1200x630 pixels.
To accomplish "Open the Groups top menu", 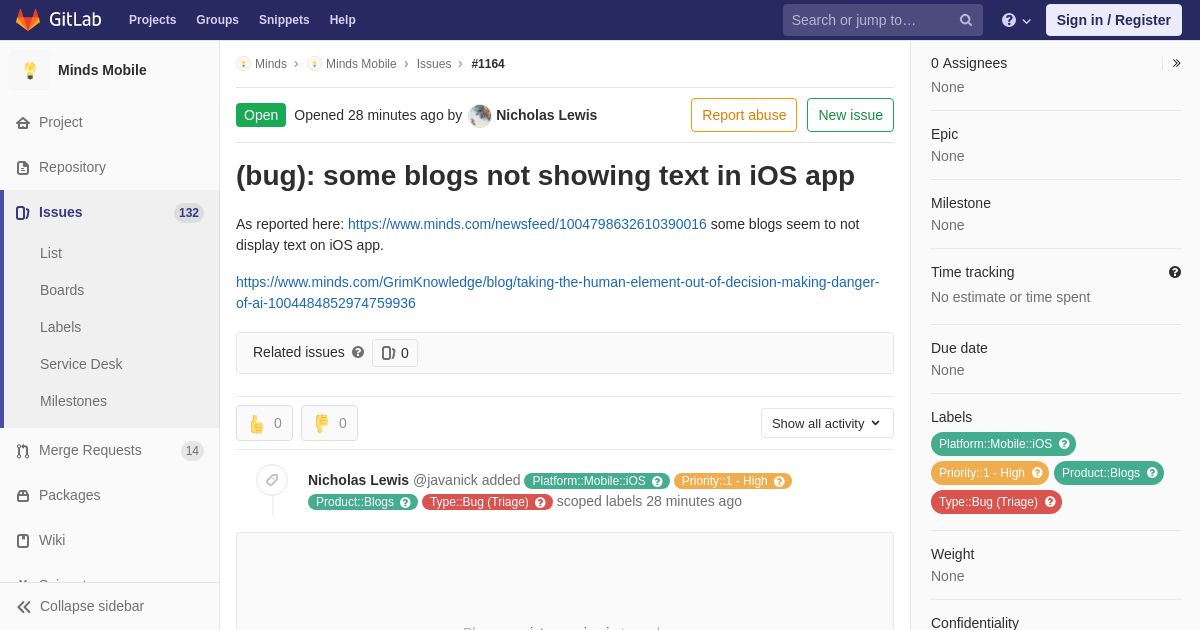I will [x=217, y=20].
